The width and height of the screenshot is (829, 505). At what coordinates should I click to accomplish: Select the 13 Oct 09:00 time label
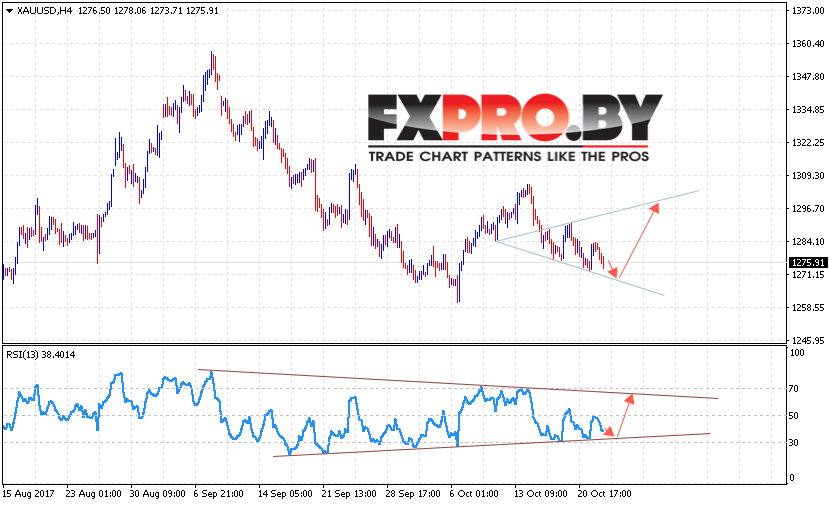pos(541,493)
